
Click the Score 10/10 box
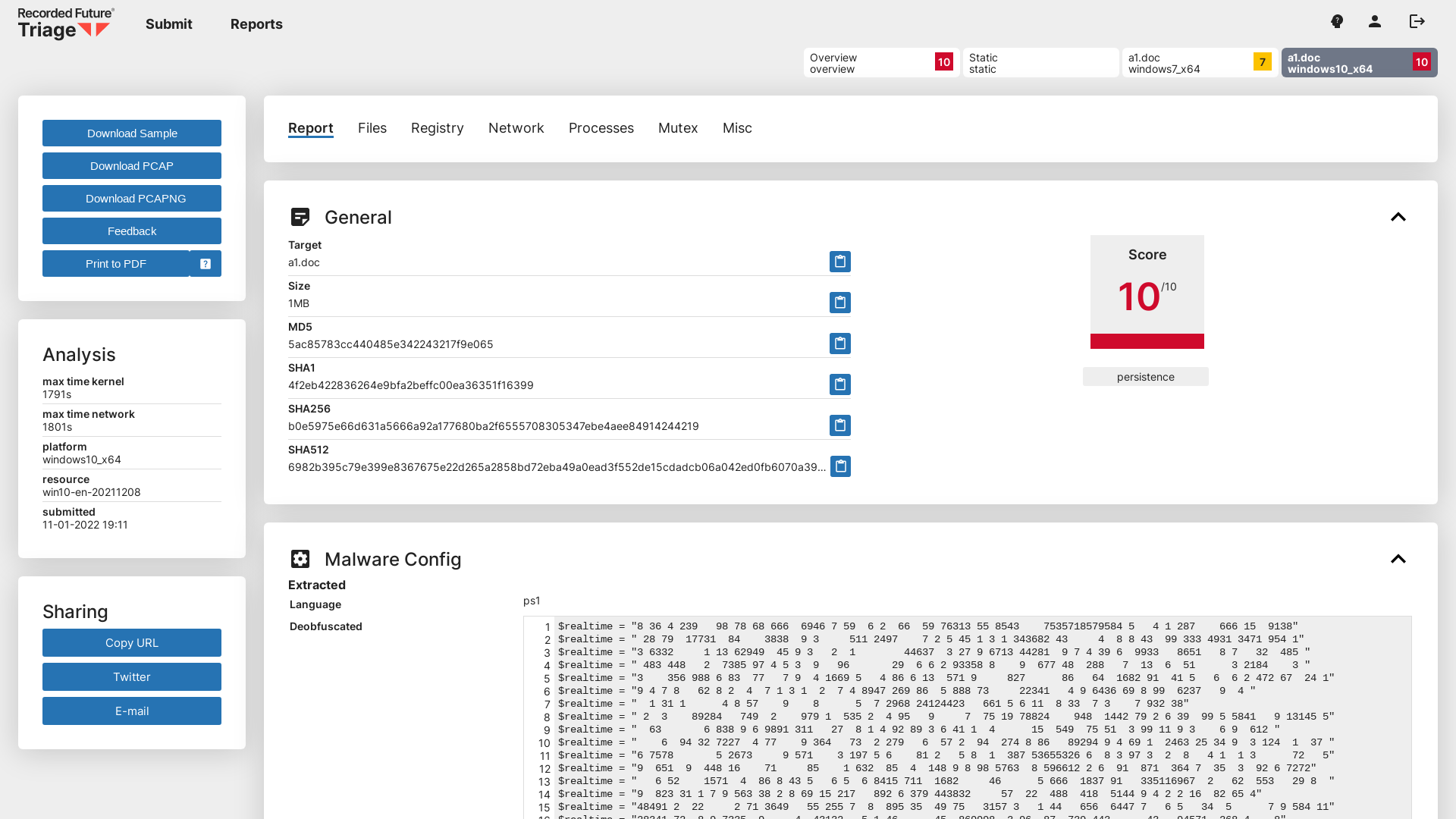[x=1147, y=292]
